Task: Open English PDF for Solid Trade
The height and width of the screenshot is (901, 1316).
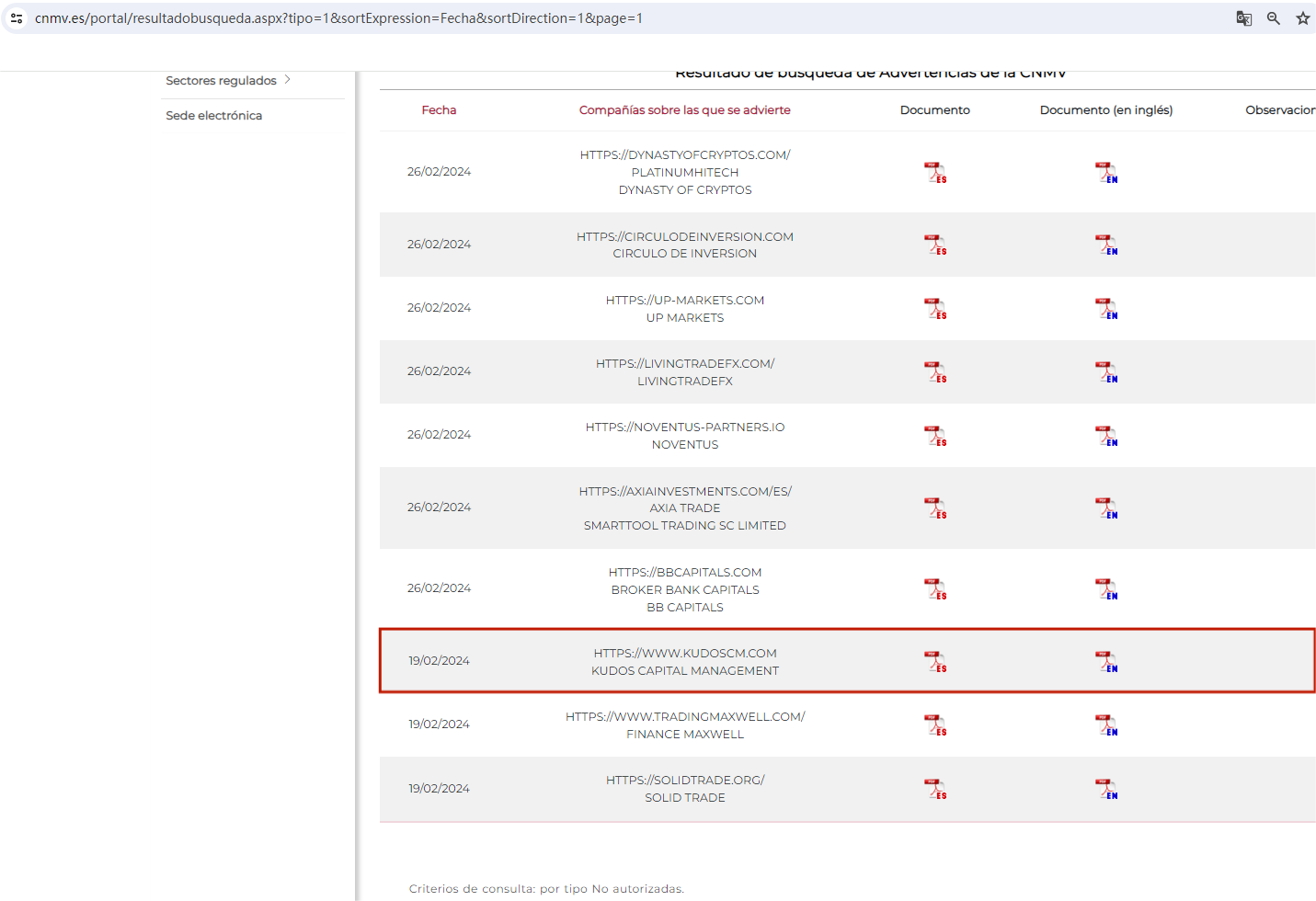Action: point(1106,790)
